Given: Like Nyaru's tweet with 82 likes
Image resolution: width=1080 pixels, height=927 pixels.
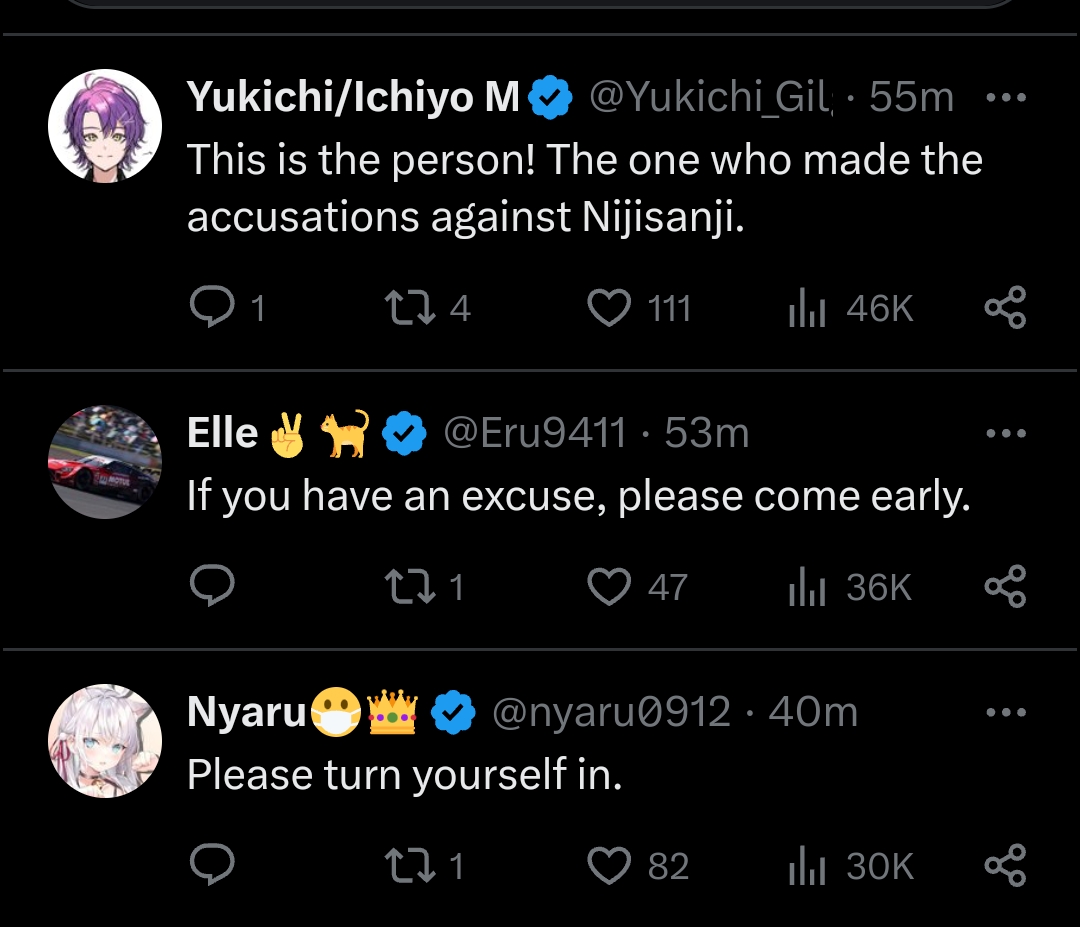Looking at the screenshot, I should 609,866.
